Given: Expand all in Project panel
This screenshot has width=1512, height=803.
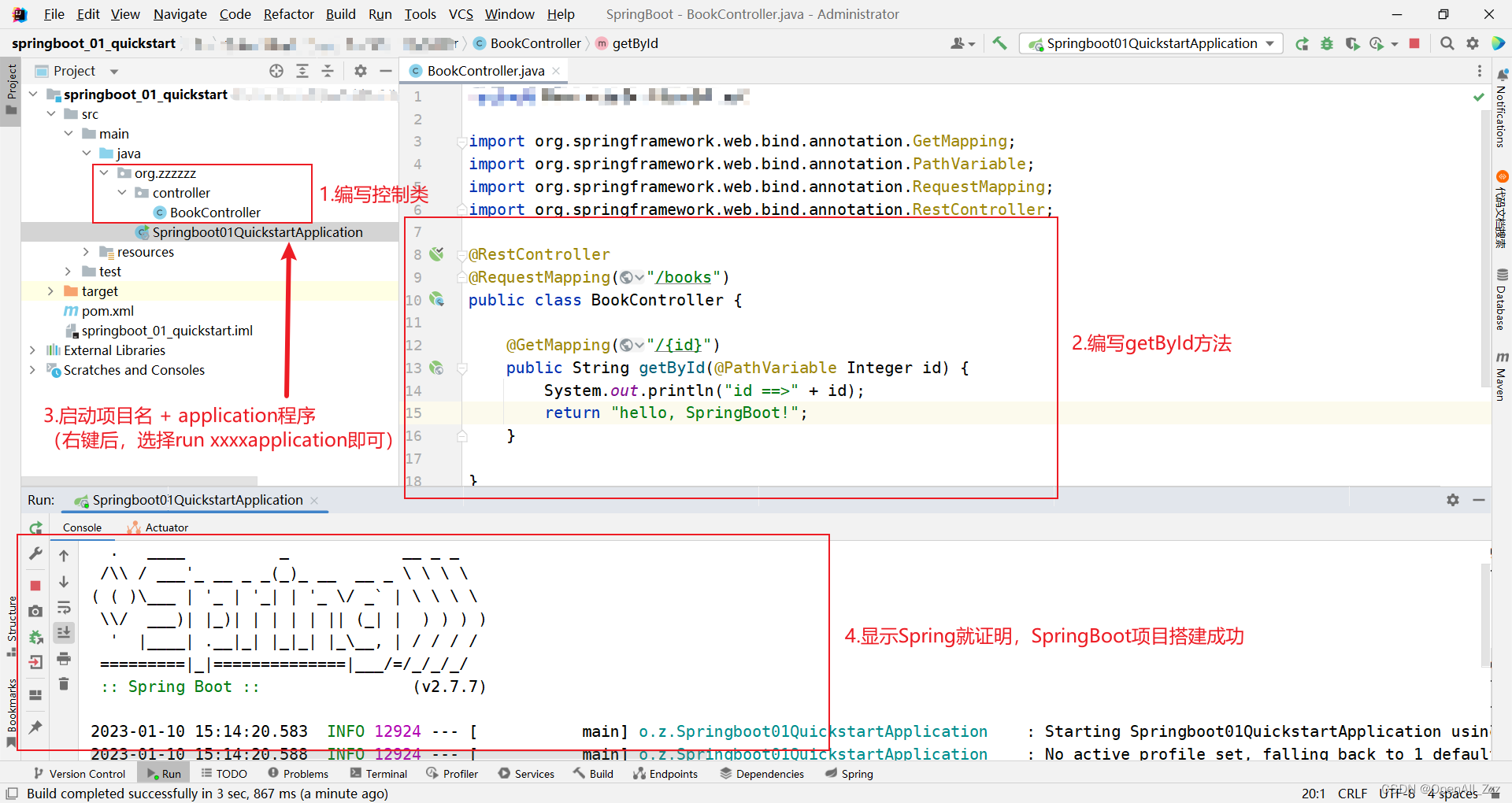Looking at the screenshot, I should point(302,71).
